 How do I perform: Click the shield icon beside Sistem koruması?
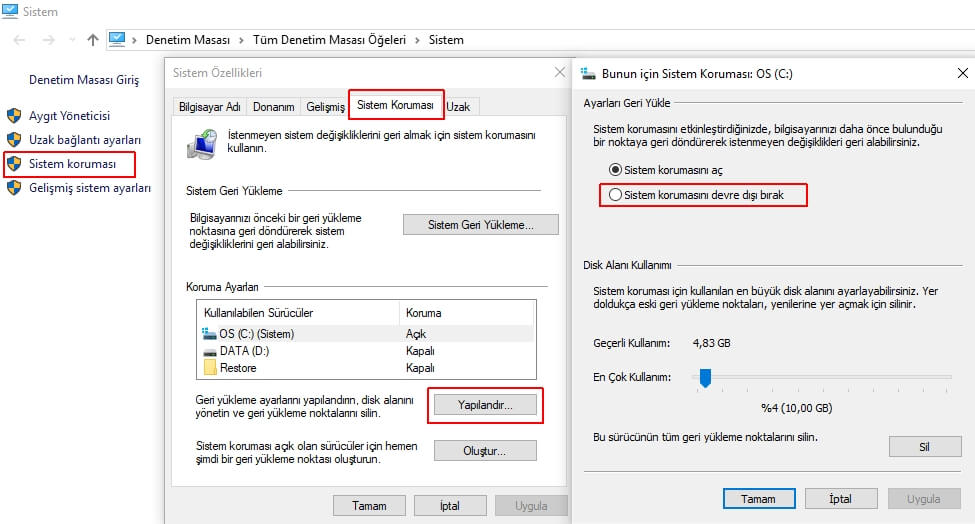click(14, 164)
